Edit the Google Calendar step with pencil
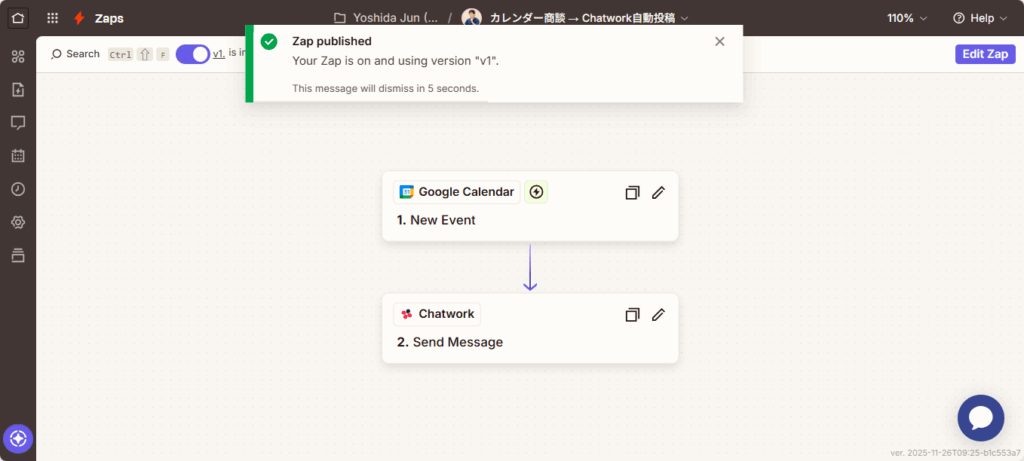This screenshot has height=461, width=1024. [x=658, y=193]
